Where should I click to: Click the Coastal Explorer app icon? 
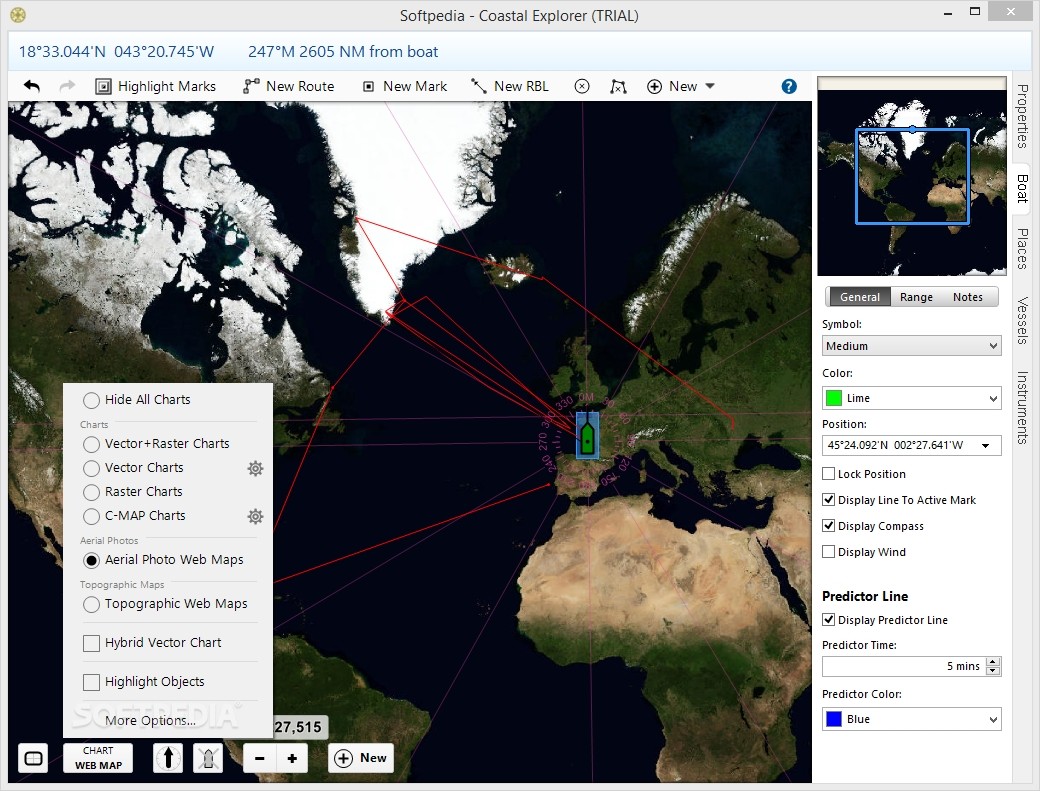(18, 14)
